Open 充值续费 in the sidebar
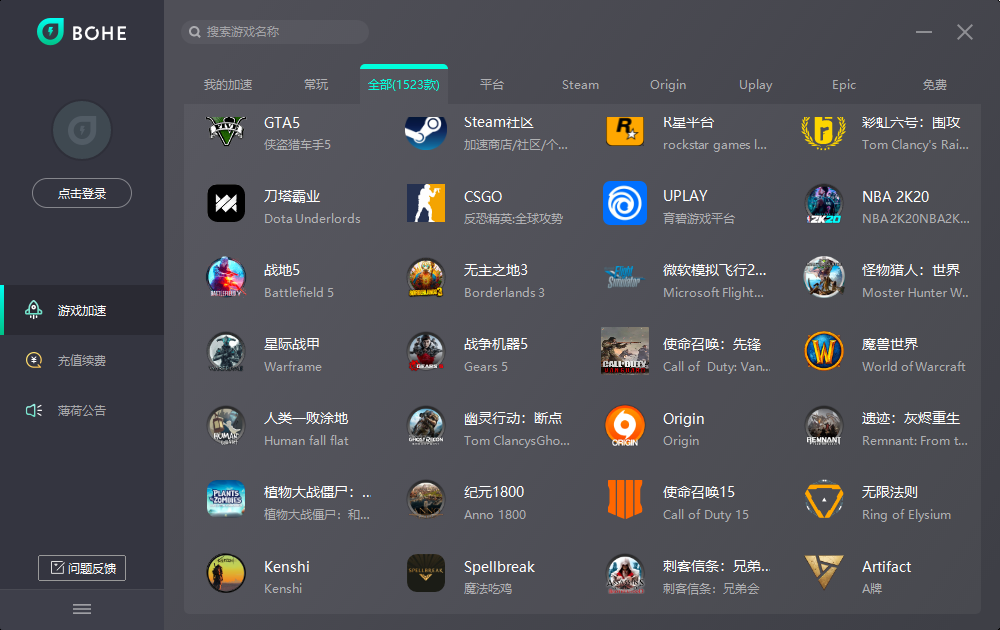Screen dimensions: 1000x630 pyautogui.click(x=82, y=360)
